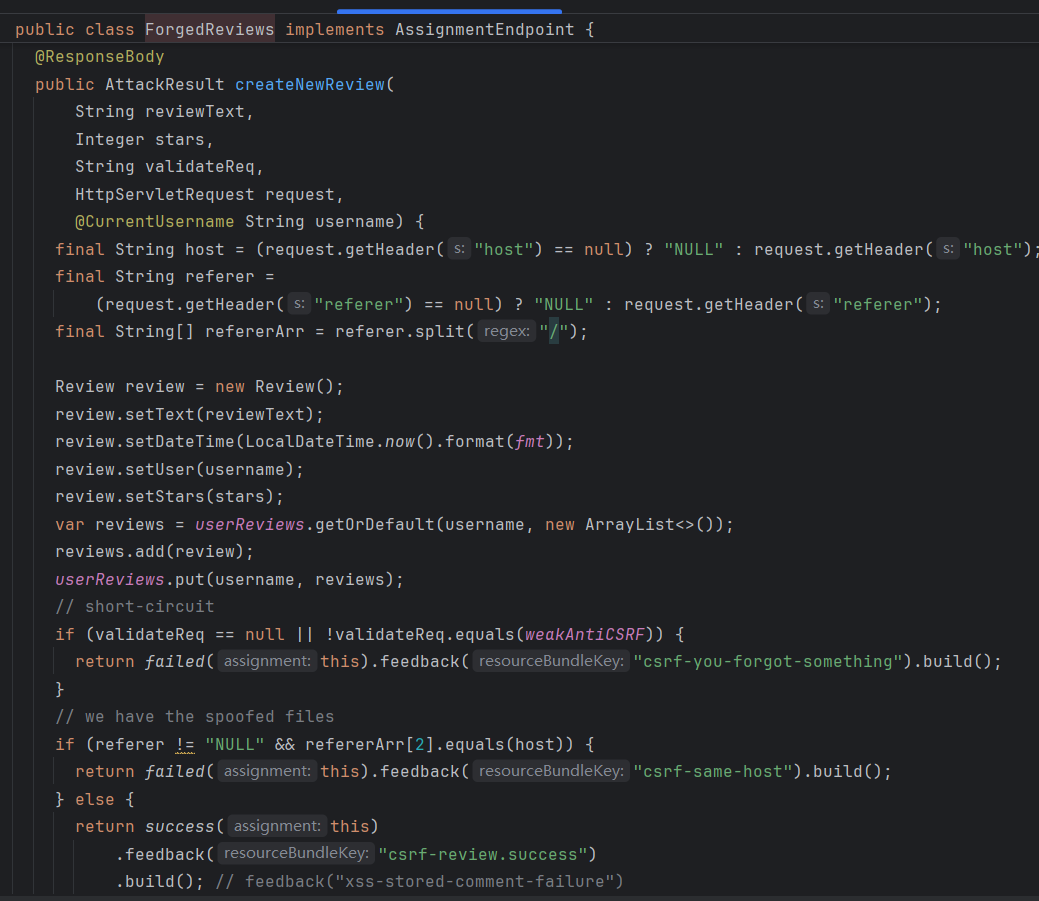
Task: Click the AssignmentEndpoint interface name
Action: click(484, 29)
